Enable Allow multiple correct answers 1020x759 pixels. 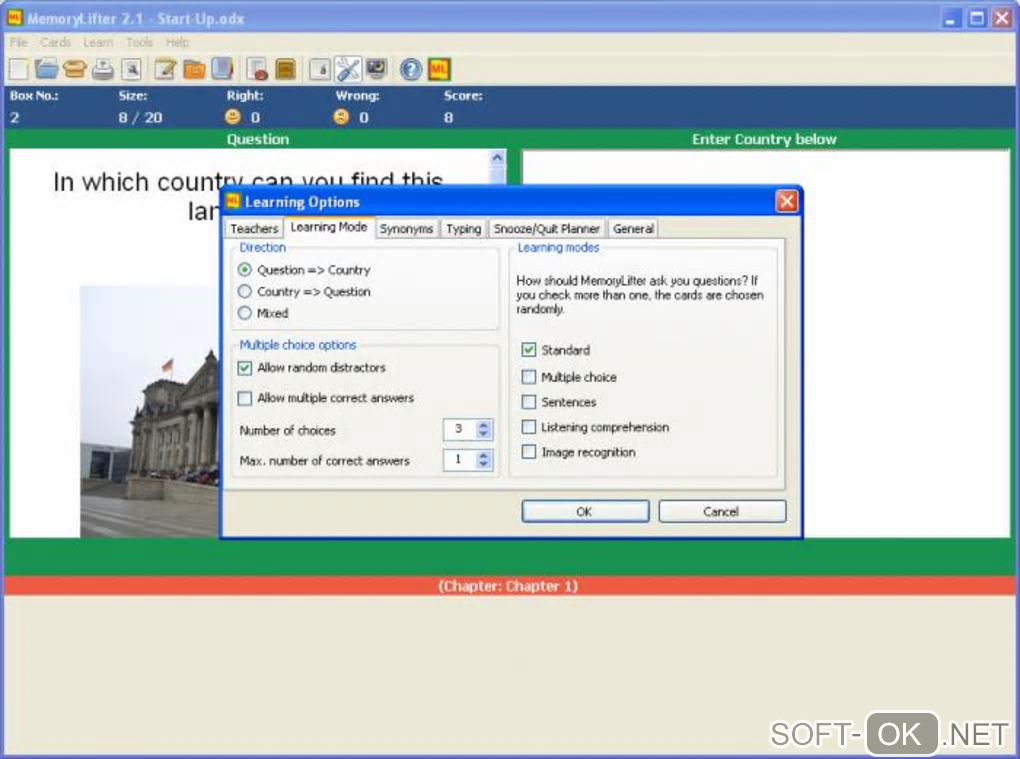pos(245,398)
